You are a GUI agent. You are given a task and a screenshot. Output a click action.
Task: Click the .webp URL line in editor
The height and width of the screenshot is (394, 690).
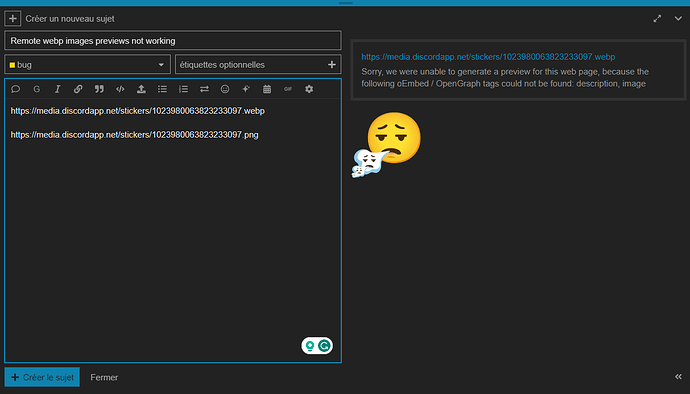[x=138, y=111]
